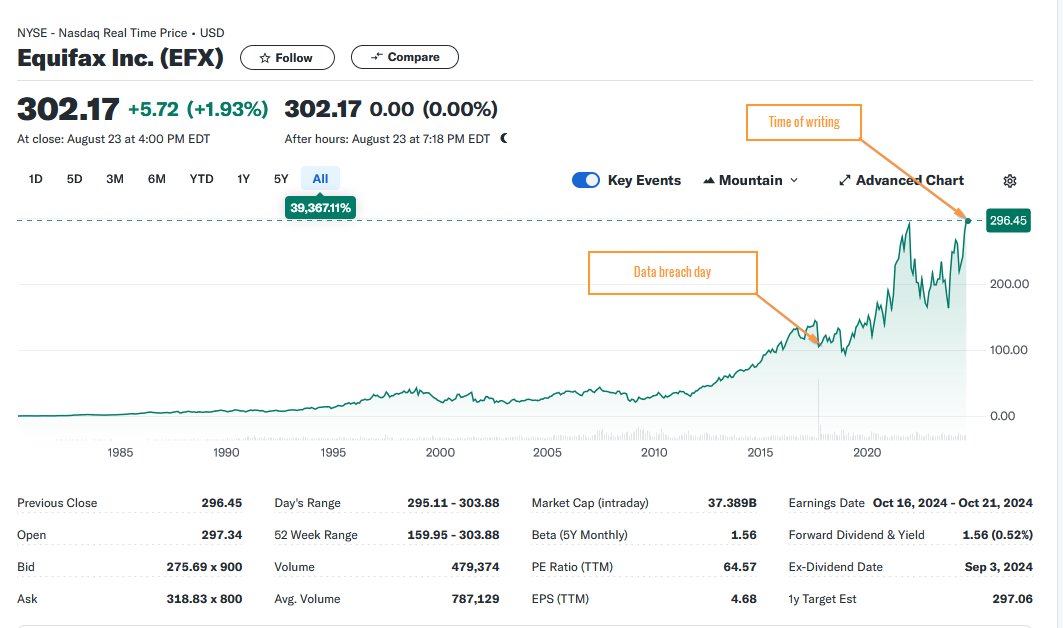Screen dimensions: 1063x628
Task: Open the Compare tool
Action: pos(404,57)
